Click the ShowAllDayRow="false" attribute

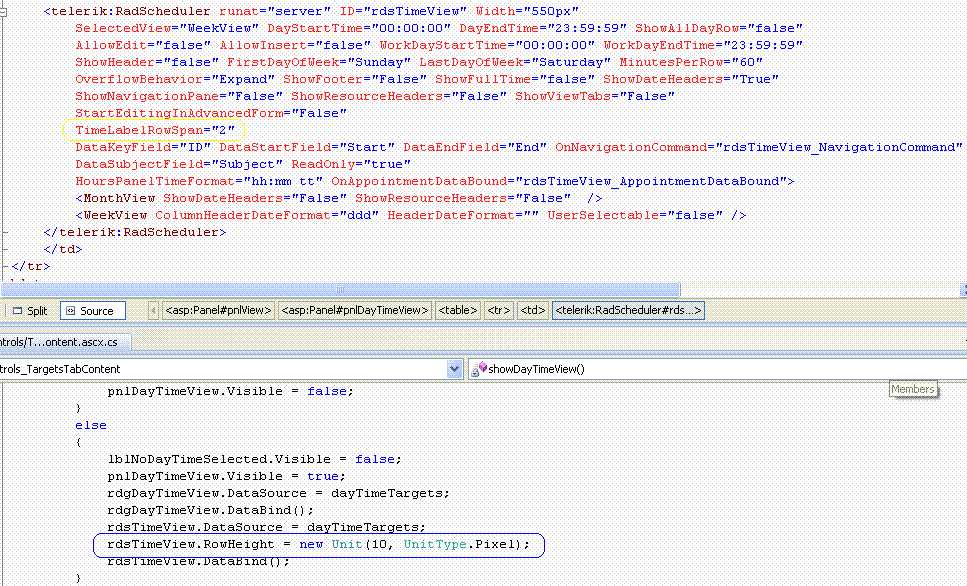coord(719,28)
